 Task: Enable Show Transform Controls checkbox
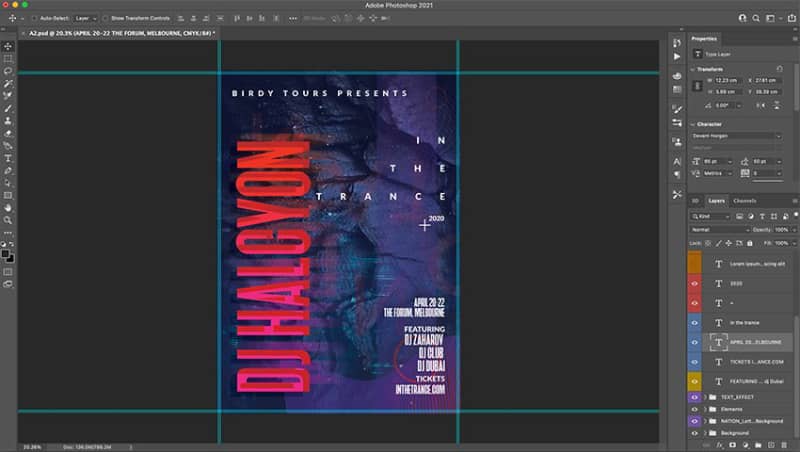pos(106,18)
